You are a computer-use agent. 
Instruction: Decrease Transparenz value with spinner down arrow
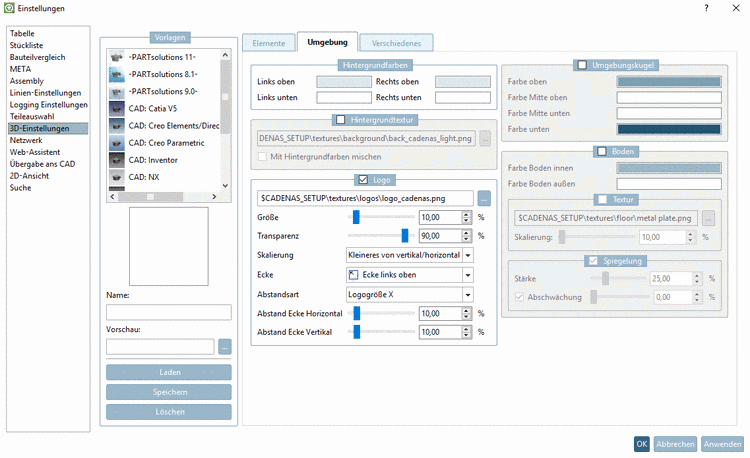click(466, 239)
